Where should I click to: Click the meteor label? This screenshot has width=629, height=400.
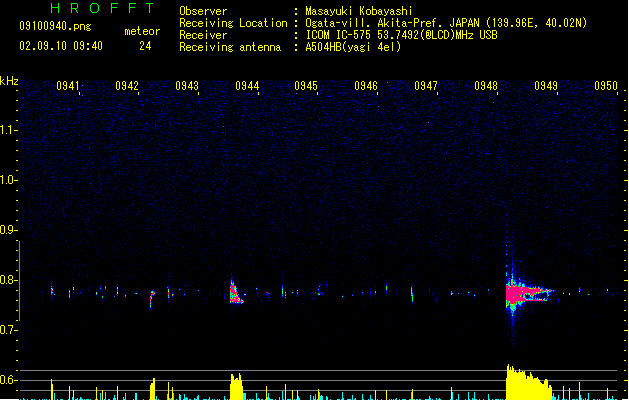click(x=142, y=31)
